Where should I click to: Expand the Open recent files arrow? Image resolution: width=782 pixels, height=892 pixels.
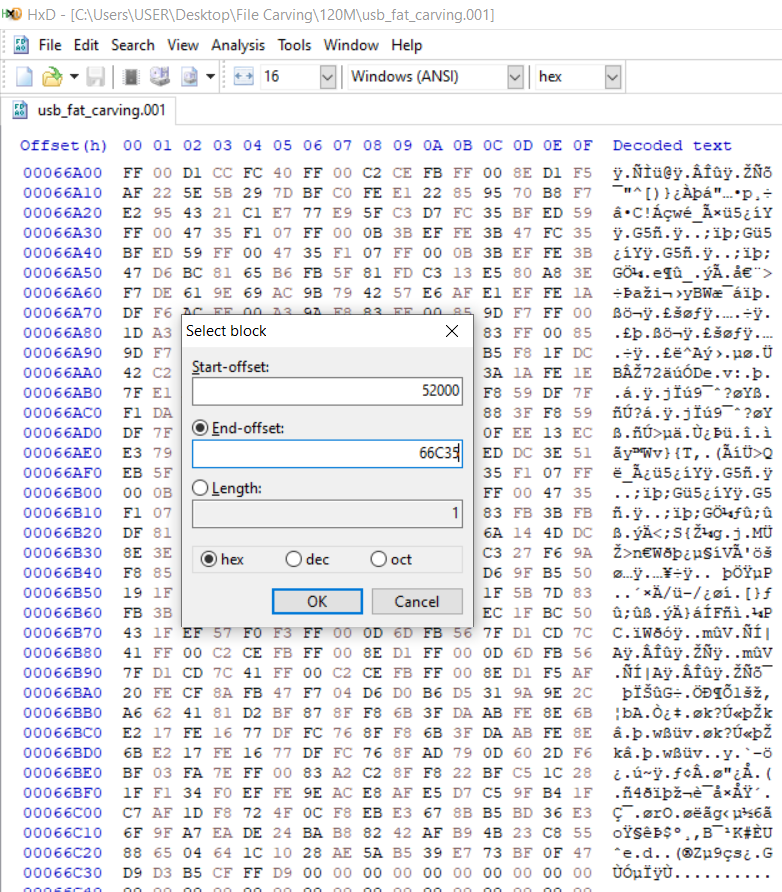(74, 77)
